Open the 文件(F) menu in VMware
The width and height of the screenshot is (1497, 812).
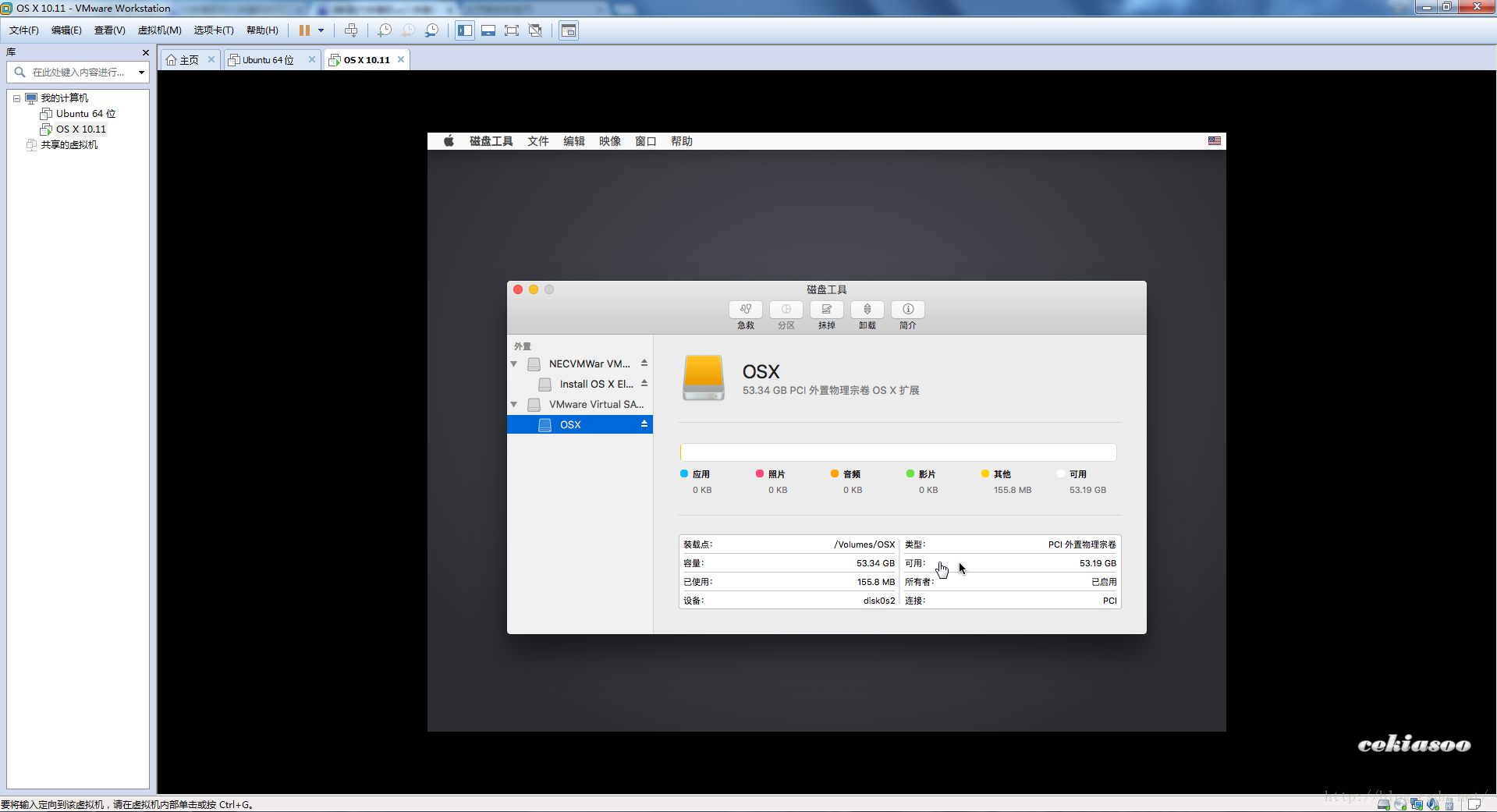click(x=24, y=30)
